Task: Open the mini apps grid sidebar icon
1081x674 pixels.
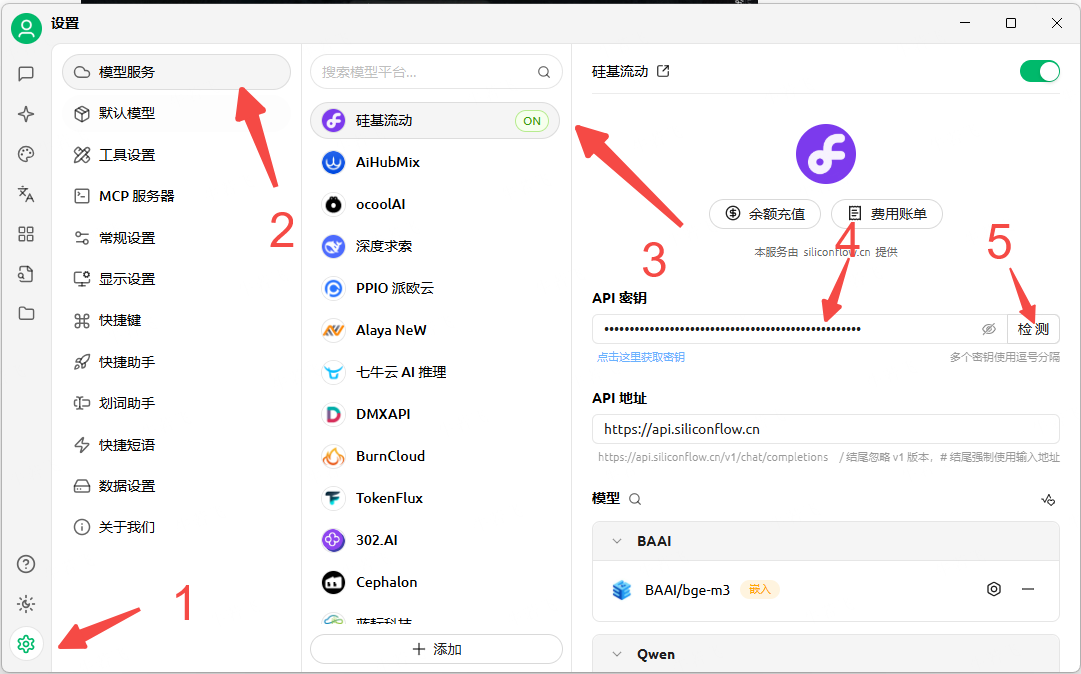Action: [x=26, y=234]
